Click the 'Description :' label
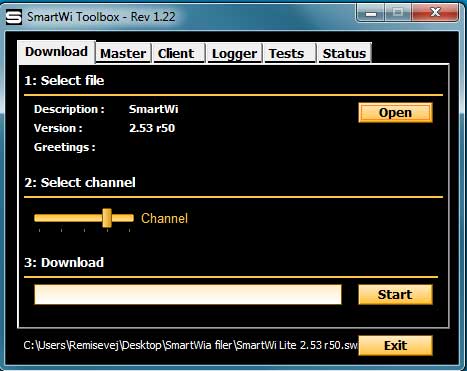 [69, 109]
